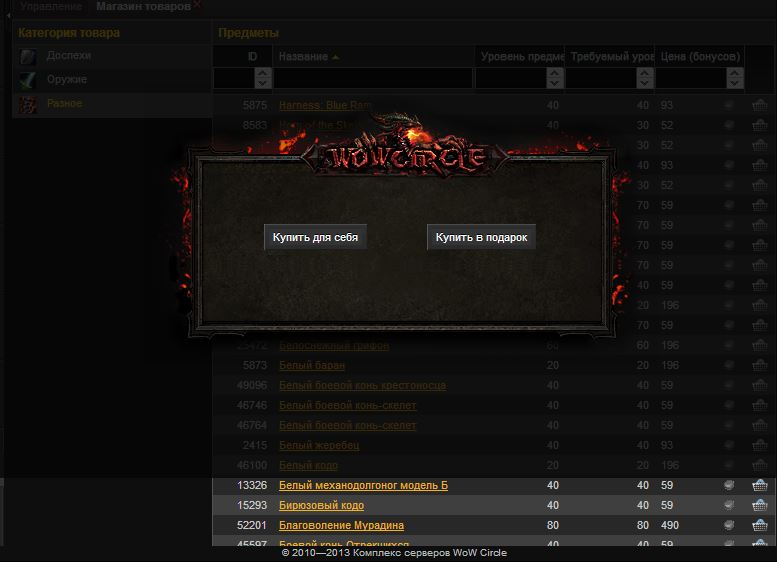Screen dimensions: 777x562
Task: Open Благоволение Мурадина item link
Action: [x=341, y=525]
